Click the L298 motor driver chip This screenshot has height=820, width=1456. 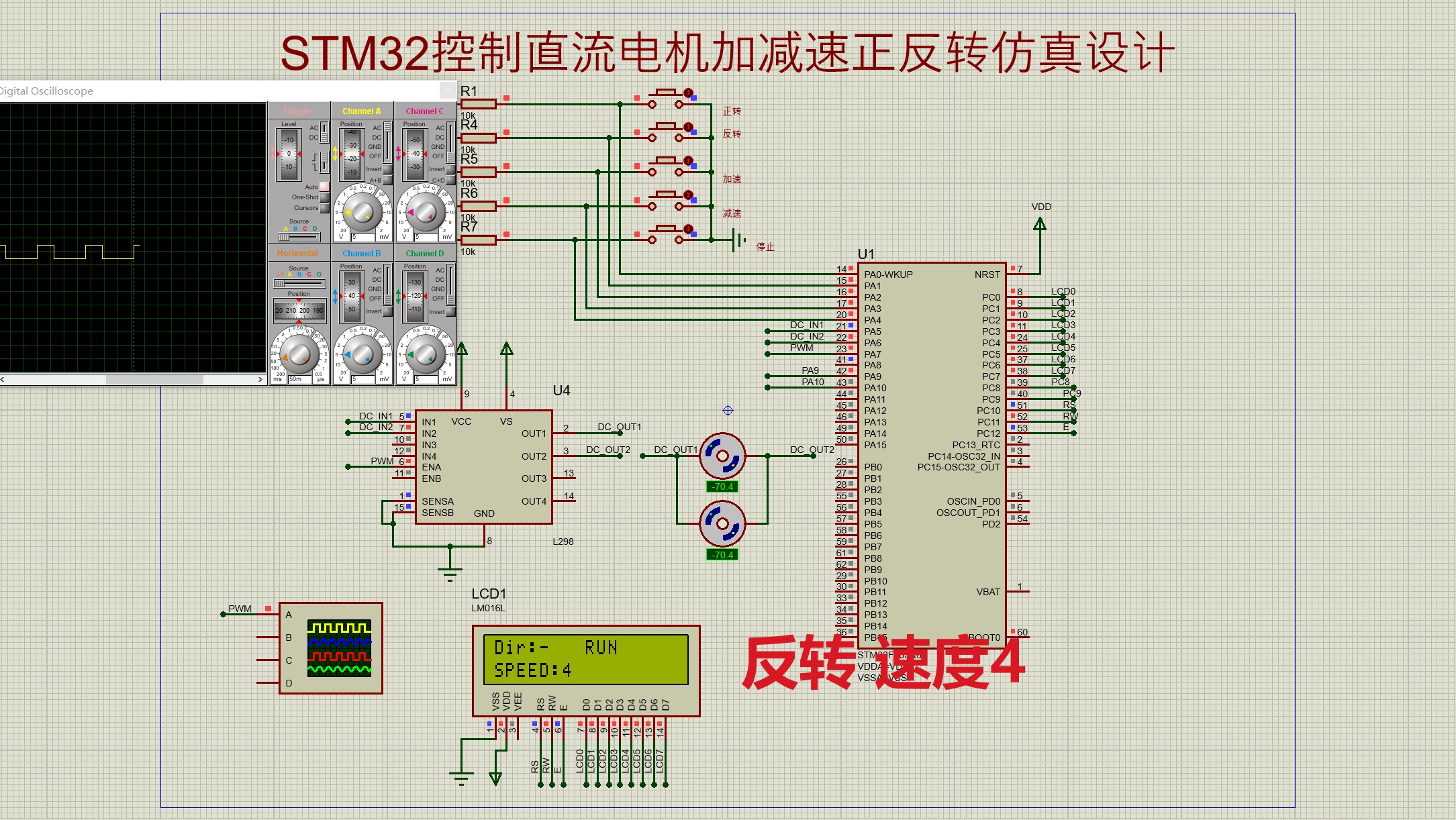[x=483, y=467]
